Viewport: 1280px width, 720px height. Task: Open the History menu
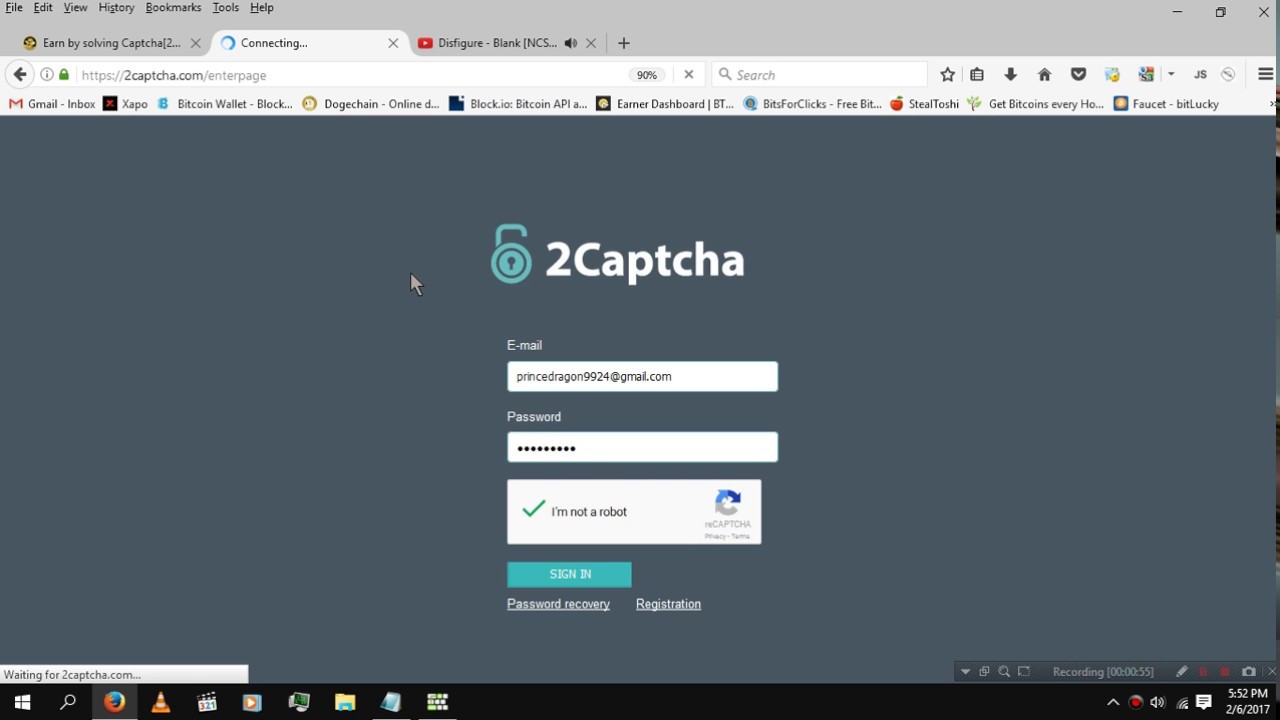point(116,8)
